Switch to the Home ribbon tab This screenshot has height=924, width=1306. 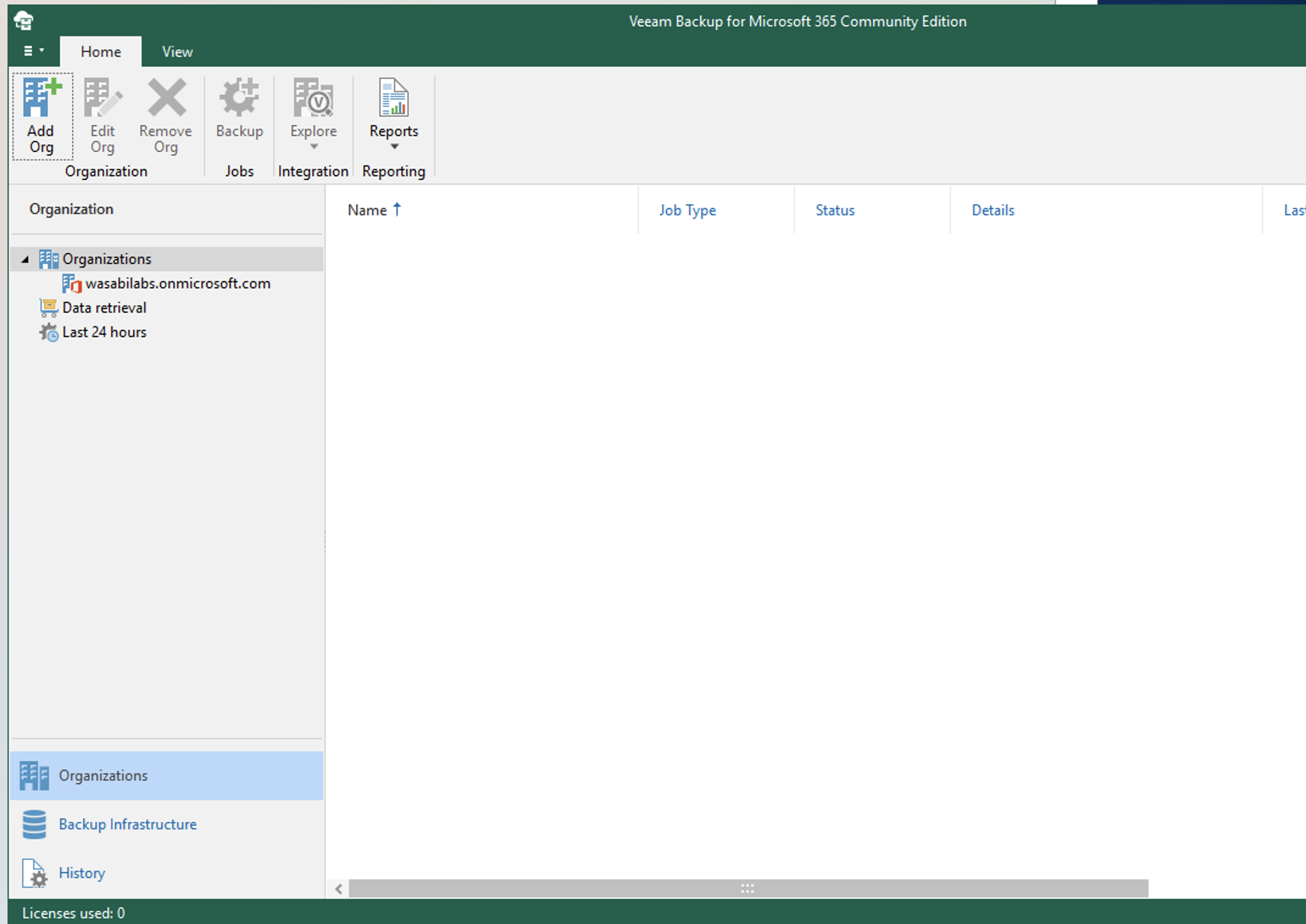click(x=101, y=52)
